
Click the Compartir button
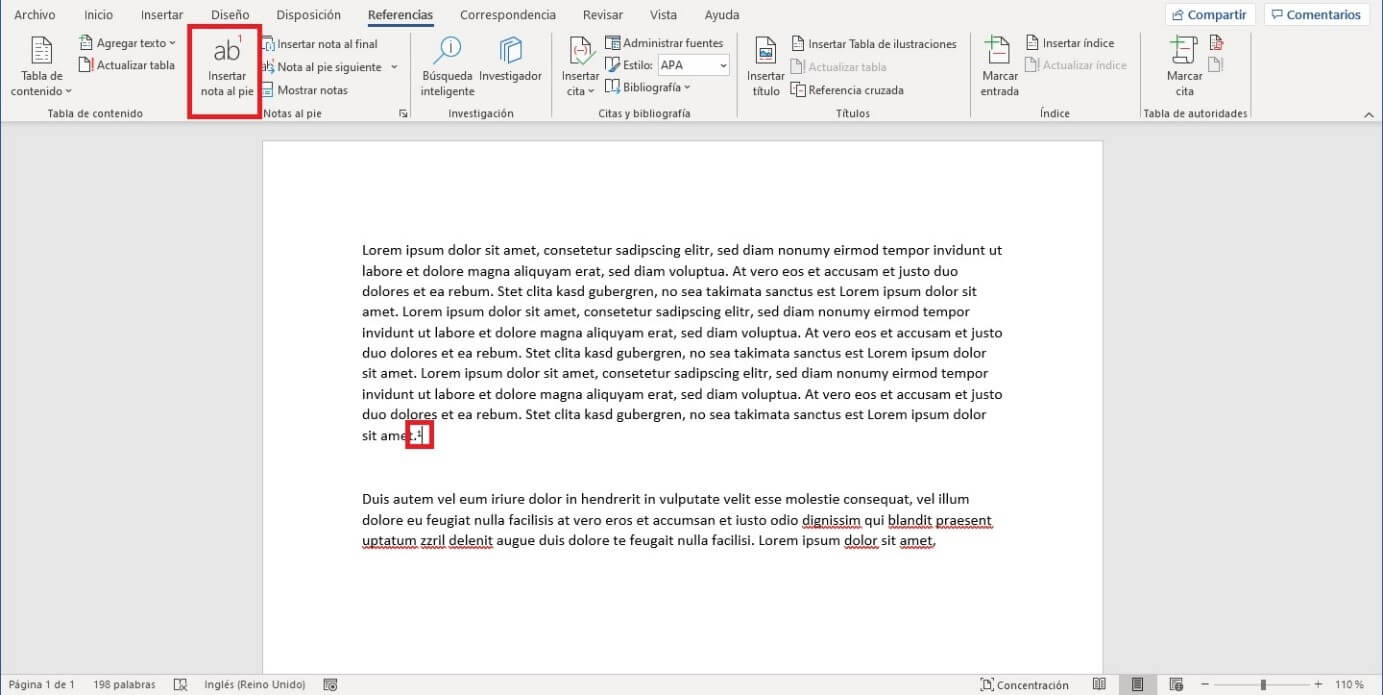pyautogui.click(x=1209, y=14)
